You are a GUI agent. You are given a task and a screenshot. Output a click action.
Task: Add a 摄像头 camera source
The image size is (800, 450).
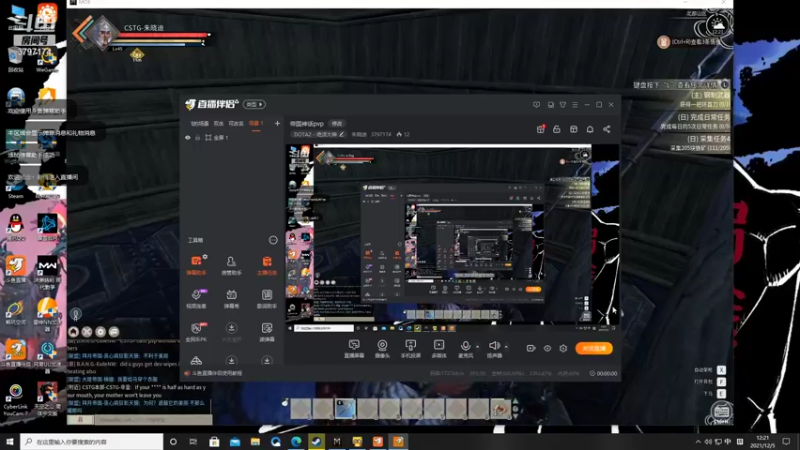(x=382, y=348)
